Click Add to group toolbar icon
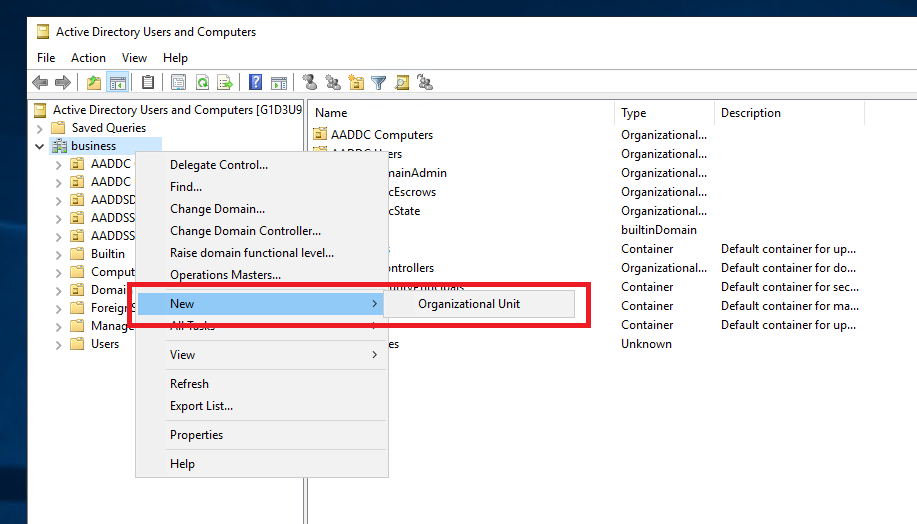 tap(425, 82)
